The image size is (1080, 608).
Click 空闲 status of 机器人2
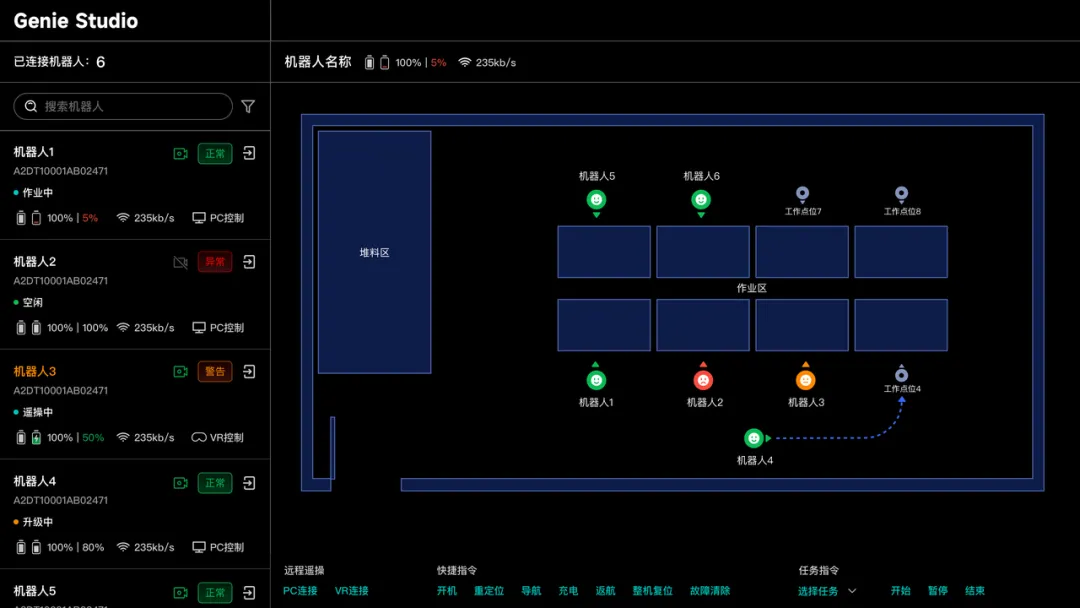click(x=28, y=302)
